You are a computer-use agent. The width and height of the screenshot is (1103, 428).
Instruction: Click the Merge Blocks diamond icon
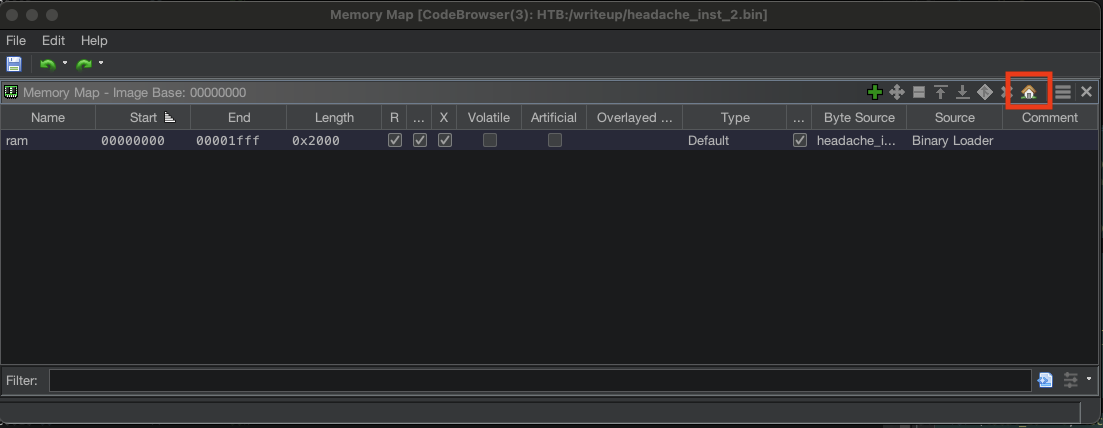tap(985, 92)
